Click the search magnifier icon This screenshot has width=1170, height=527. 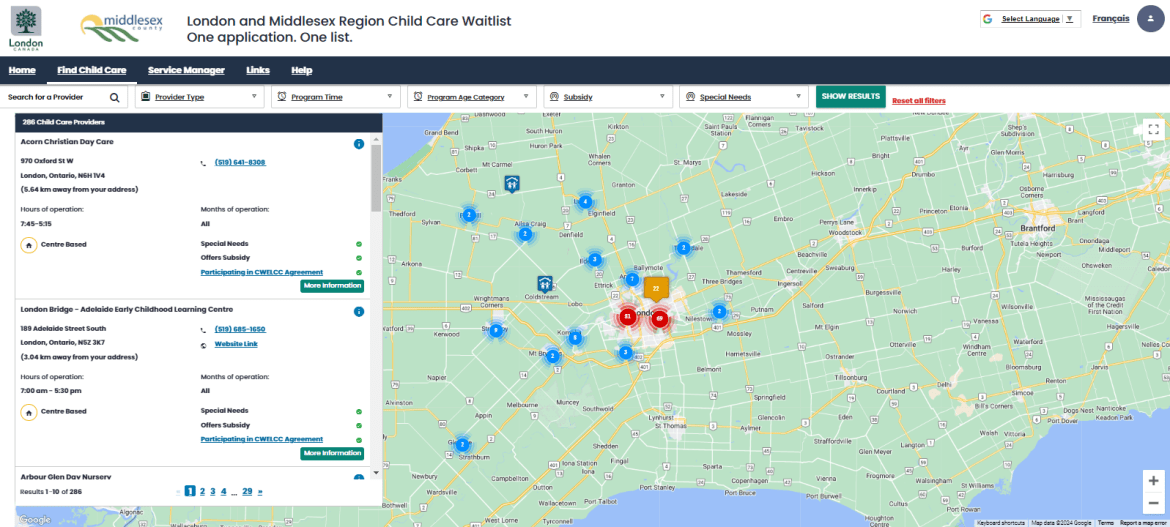coord(114,97)
